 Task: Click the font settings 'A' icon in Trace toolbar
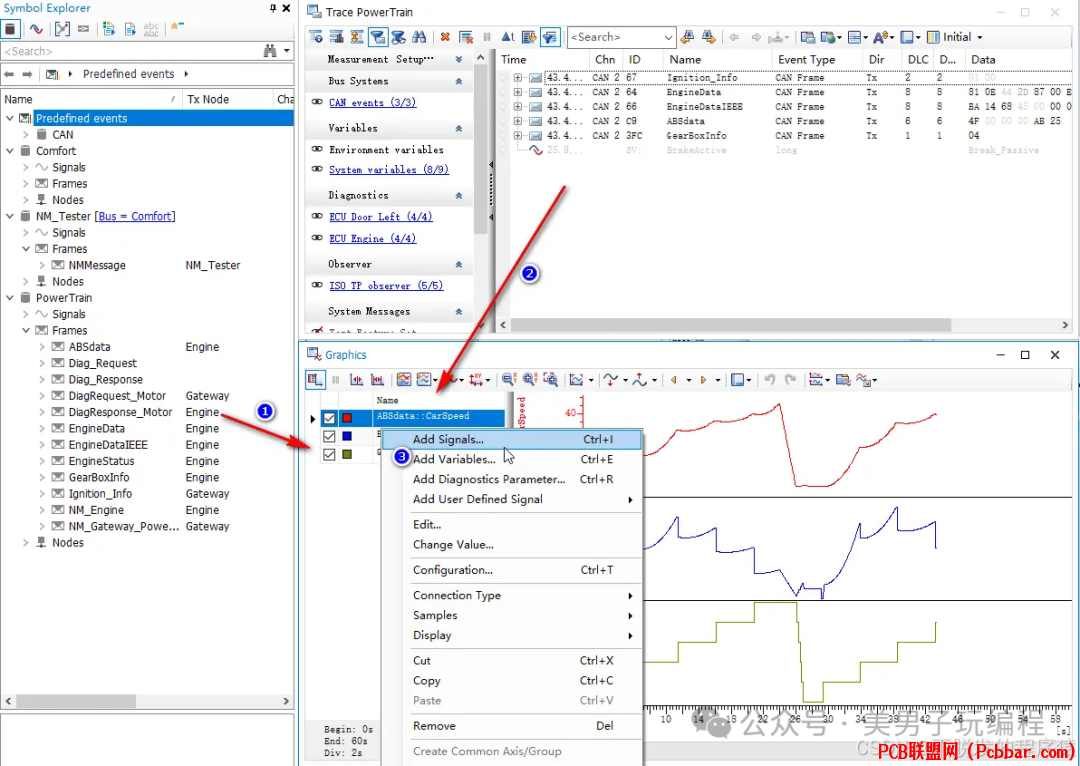pos(881,37)
